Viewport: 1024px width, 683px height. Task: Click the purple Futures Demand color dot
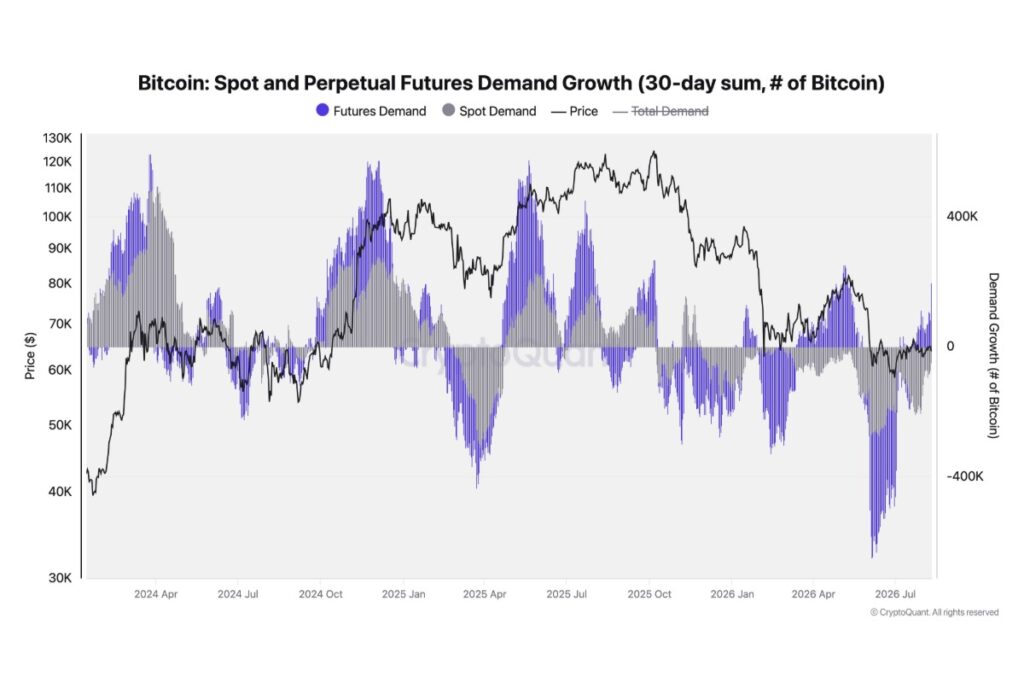click(x=322, y=110)
